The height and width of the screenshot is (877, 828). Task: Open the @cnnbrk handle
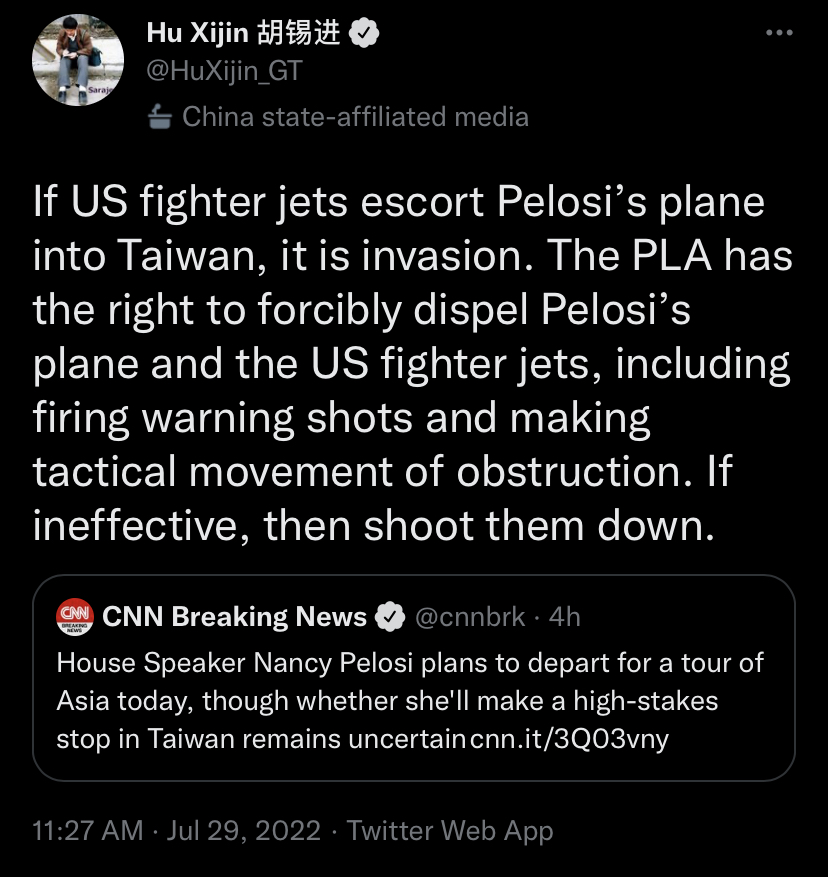pos(470,617)
